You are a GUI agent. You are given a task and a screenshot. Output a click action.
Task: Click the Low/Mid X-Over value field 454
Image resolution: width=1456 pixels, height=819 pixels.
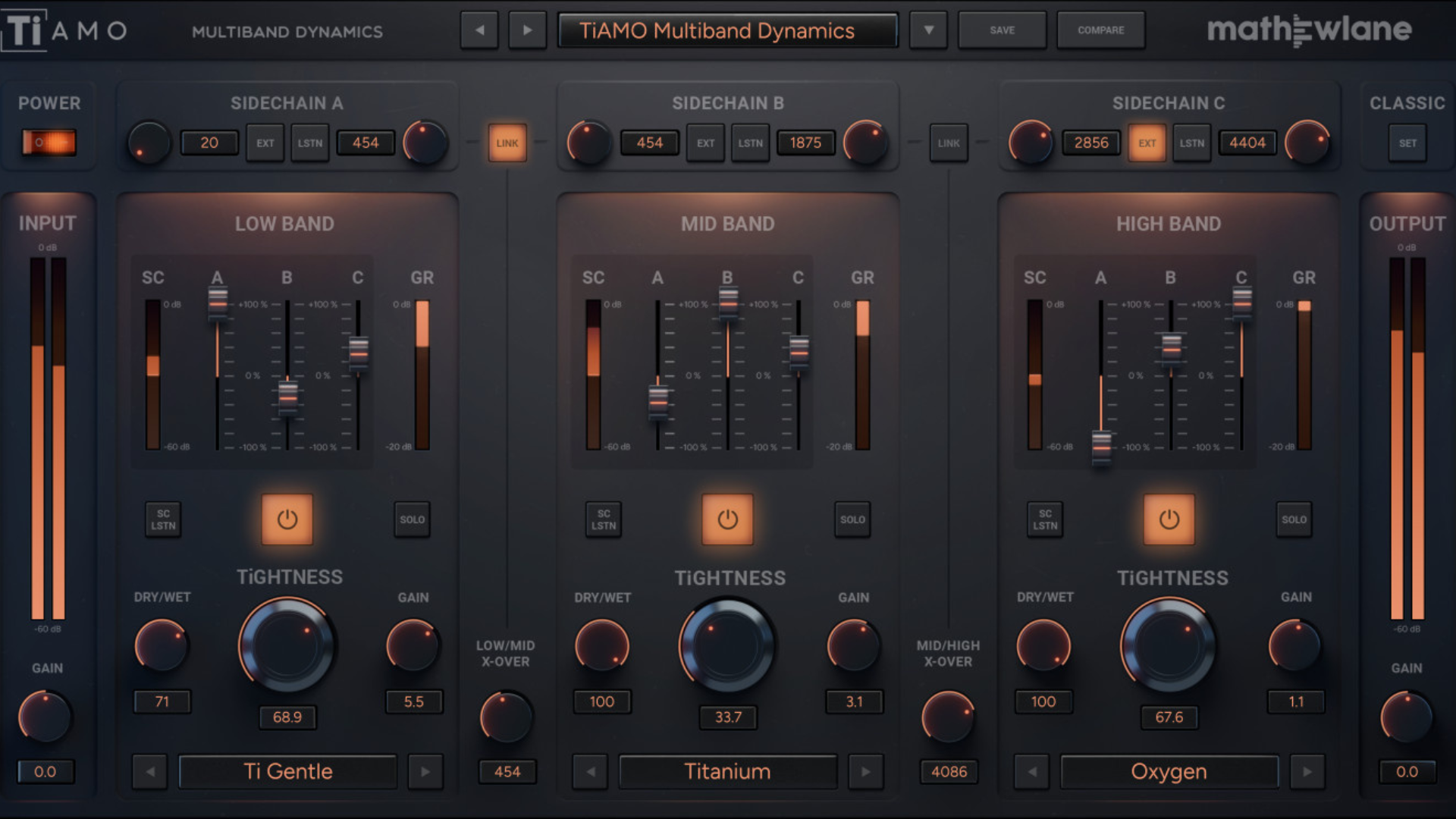(x=507, y=772)
